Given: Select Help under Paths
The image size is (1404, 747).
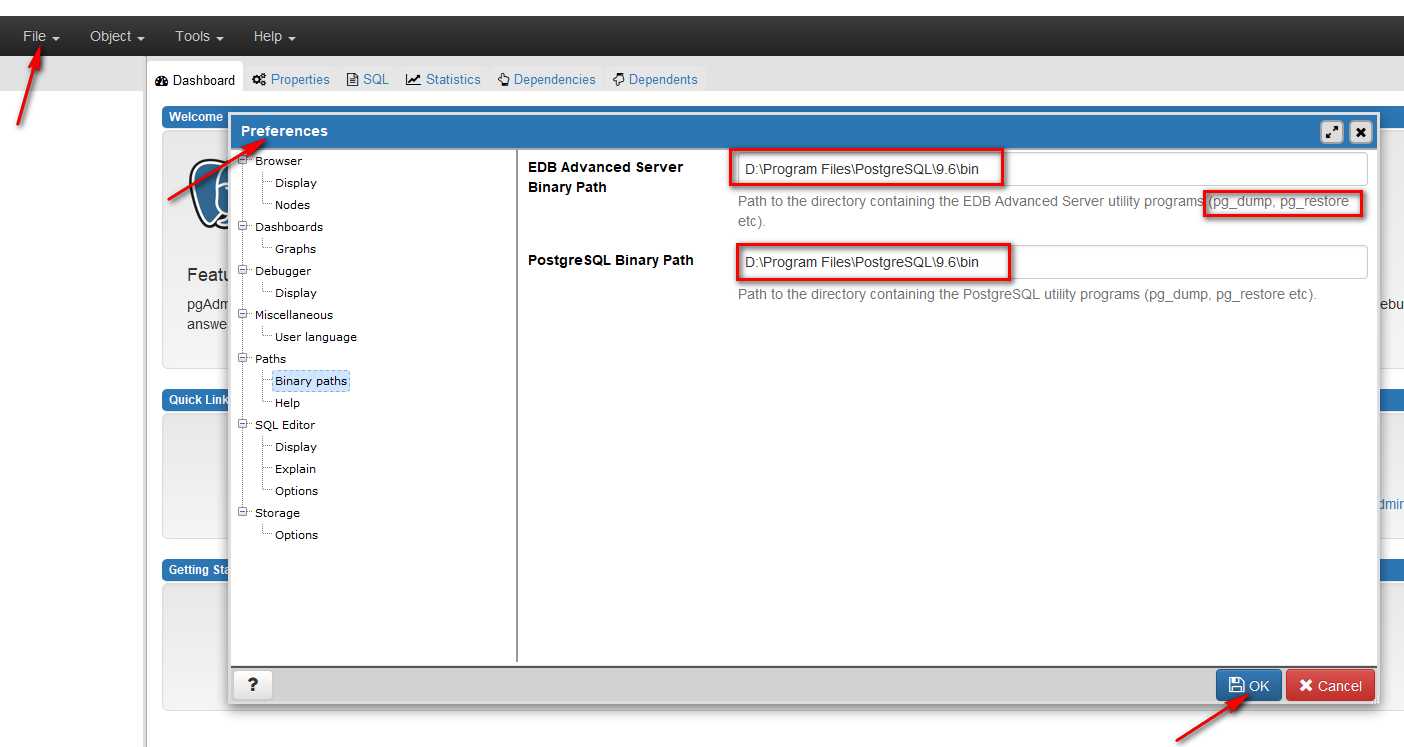Looking at the screenshot, I should (287, 403).
